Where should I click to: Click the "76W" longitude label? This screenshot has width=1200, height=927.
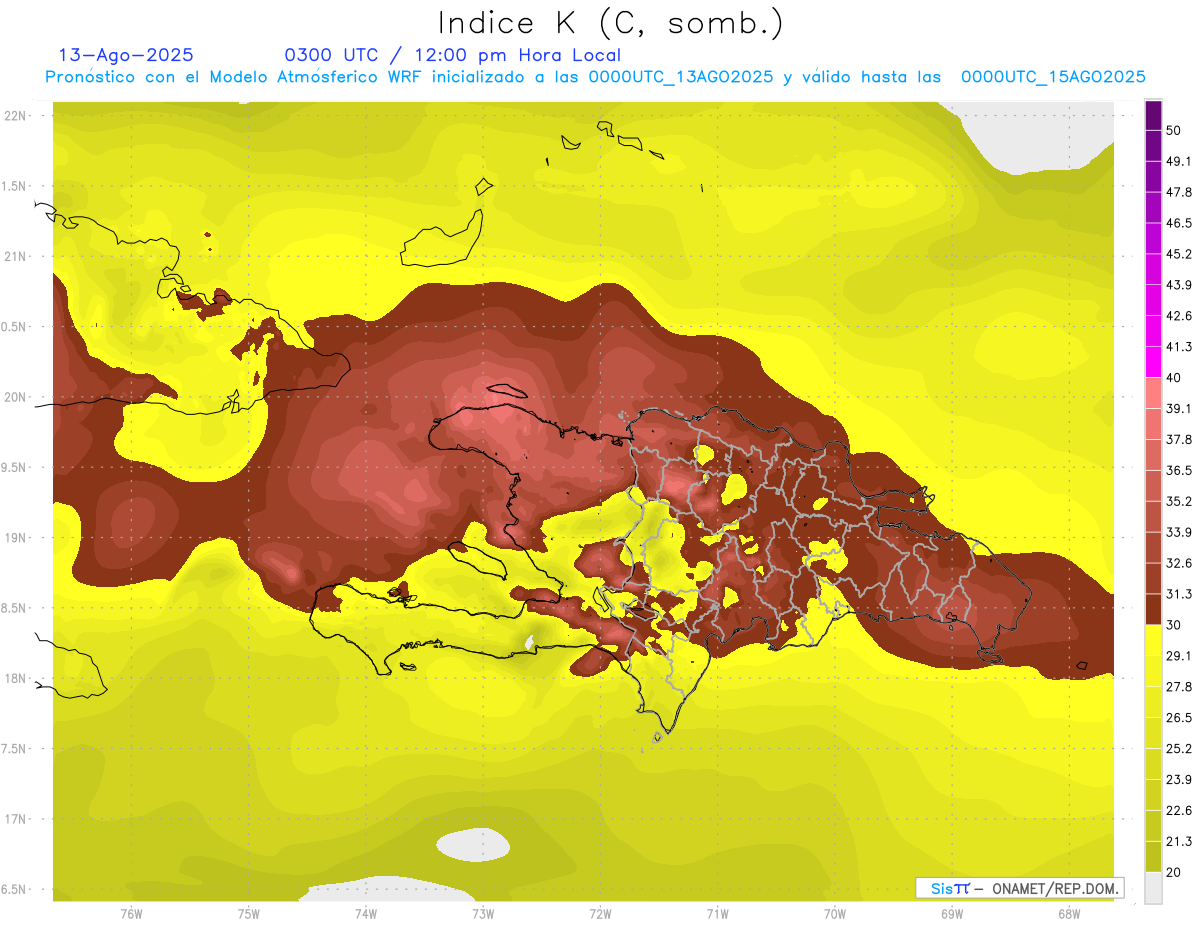[x=131, y=914]
